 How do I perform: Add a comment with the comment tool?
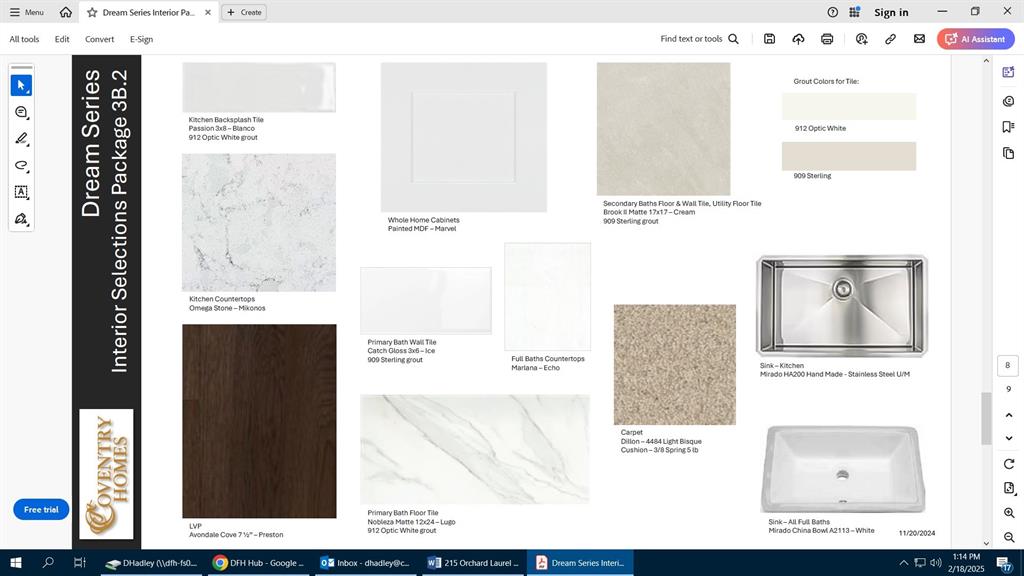click(x=22, y=112)
